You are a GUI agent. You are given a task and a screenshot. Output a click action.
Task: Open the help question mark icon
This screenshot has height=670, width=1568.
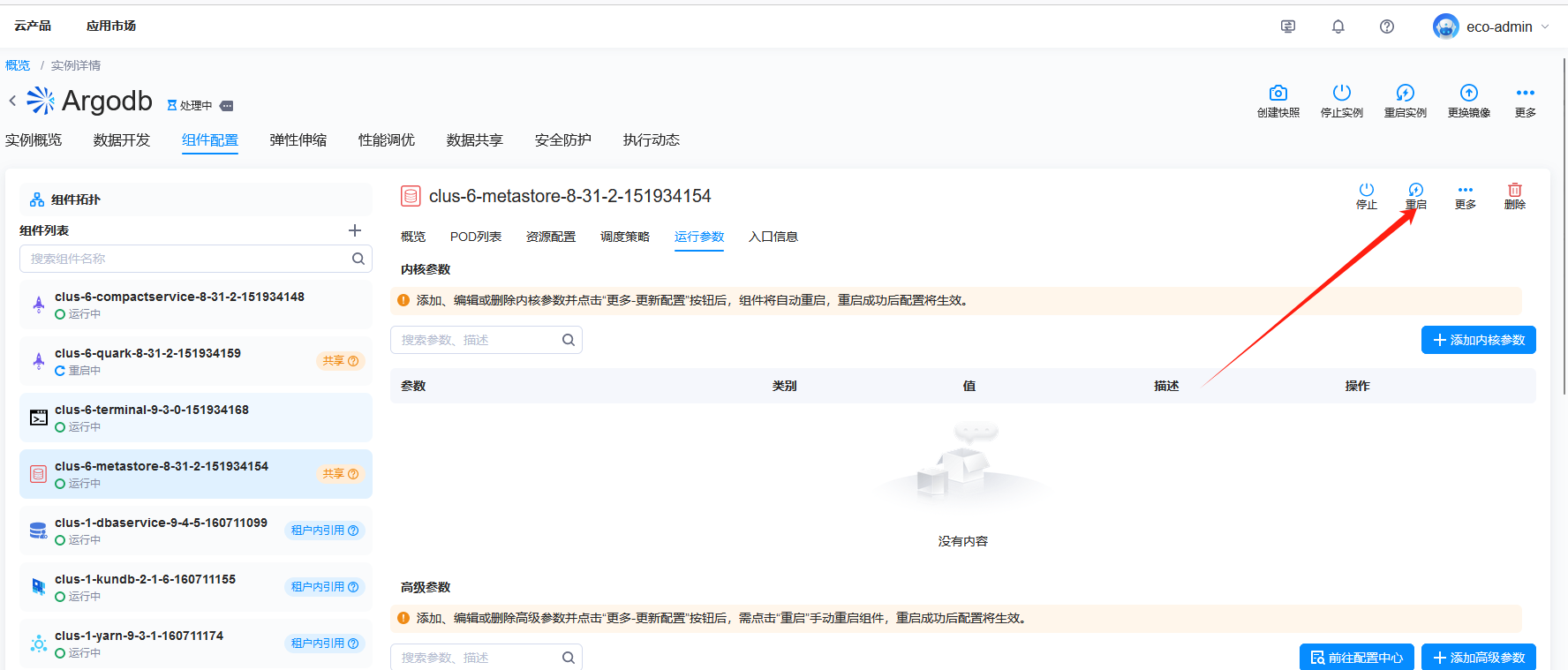tap(1387, 26)
